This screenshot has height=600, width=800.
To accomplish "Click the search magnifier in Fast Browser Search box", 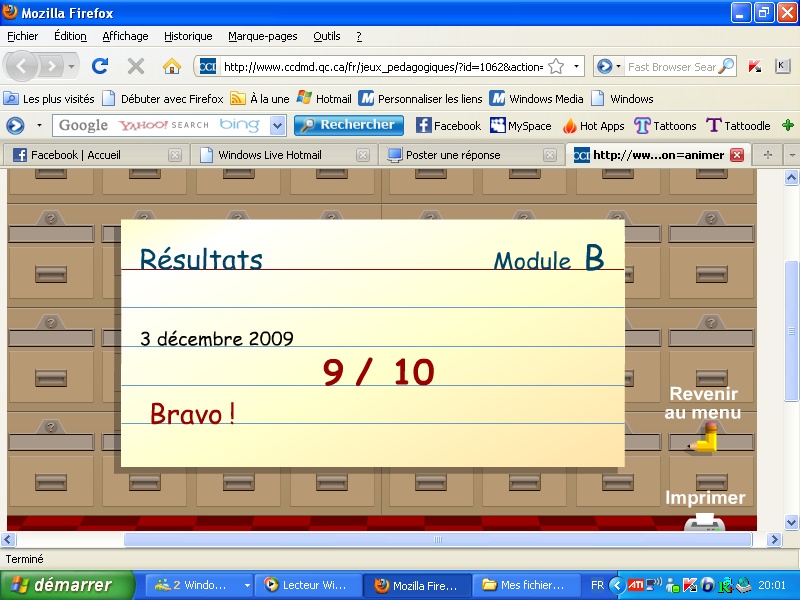I will pyautogui.click(x=726, y=66).
